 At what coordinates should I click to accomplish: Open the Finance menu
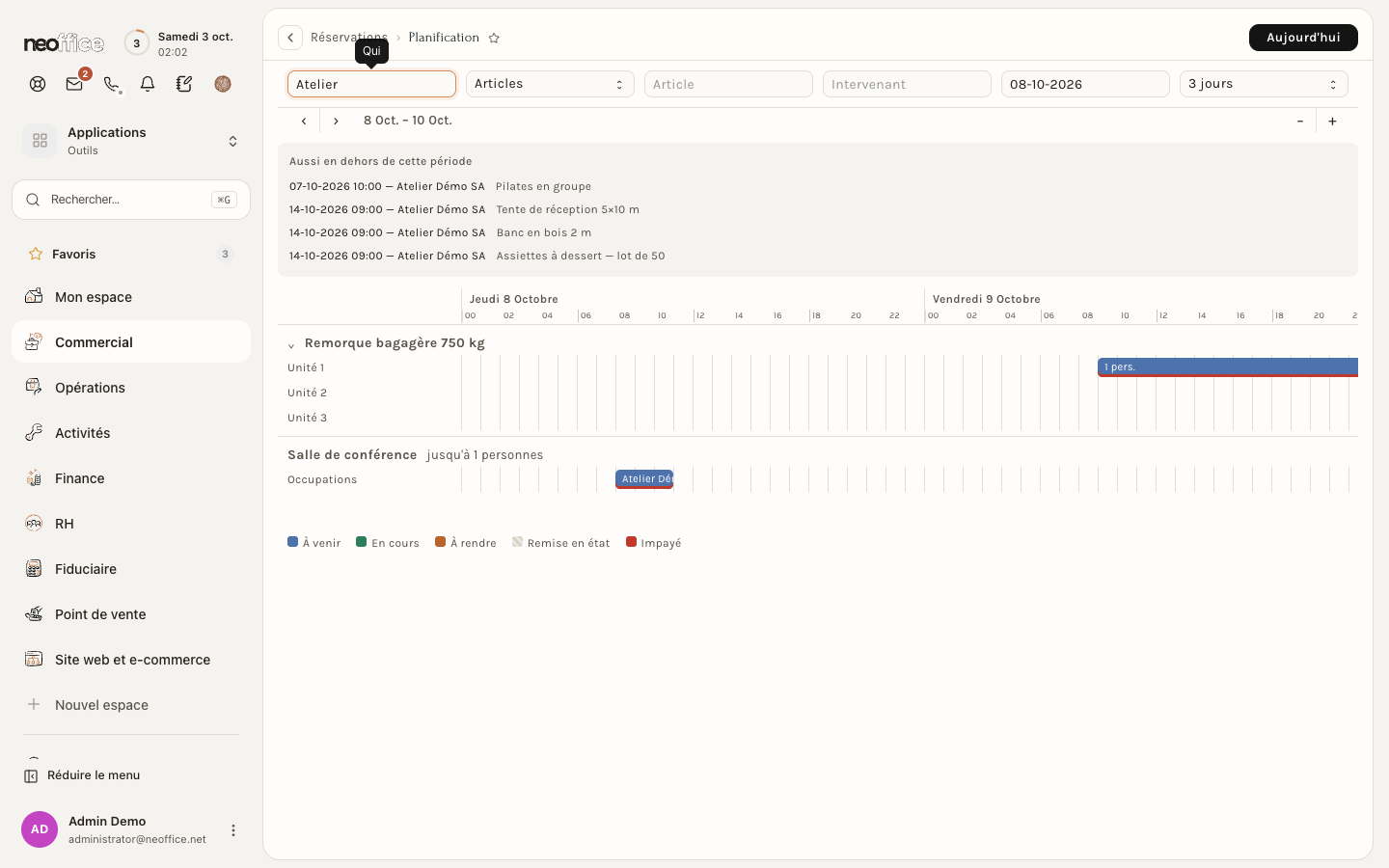(x=131, y=478)
